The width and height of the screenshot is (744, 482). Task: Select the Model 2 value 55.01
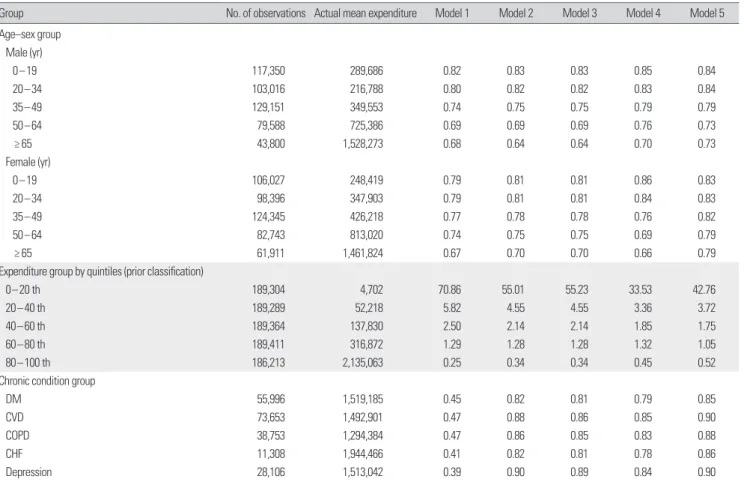[513, 290]
